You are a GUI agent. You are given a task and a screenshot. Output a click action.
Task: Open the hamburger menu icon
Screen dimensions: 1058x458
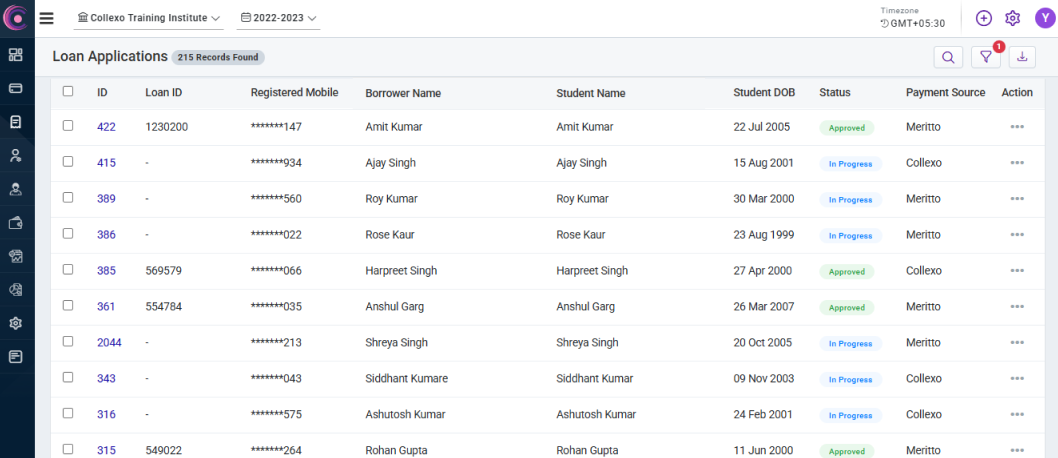click(46, 18)
